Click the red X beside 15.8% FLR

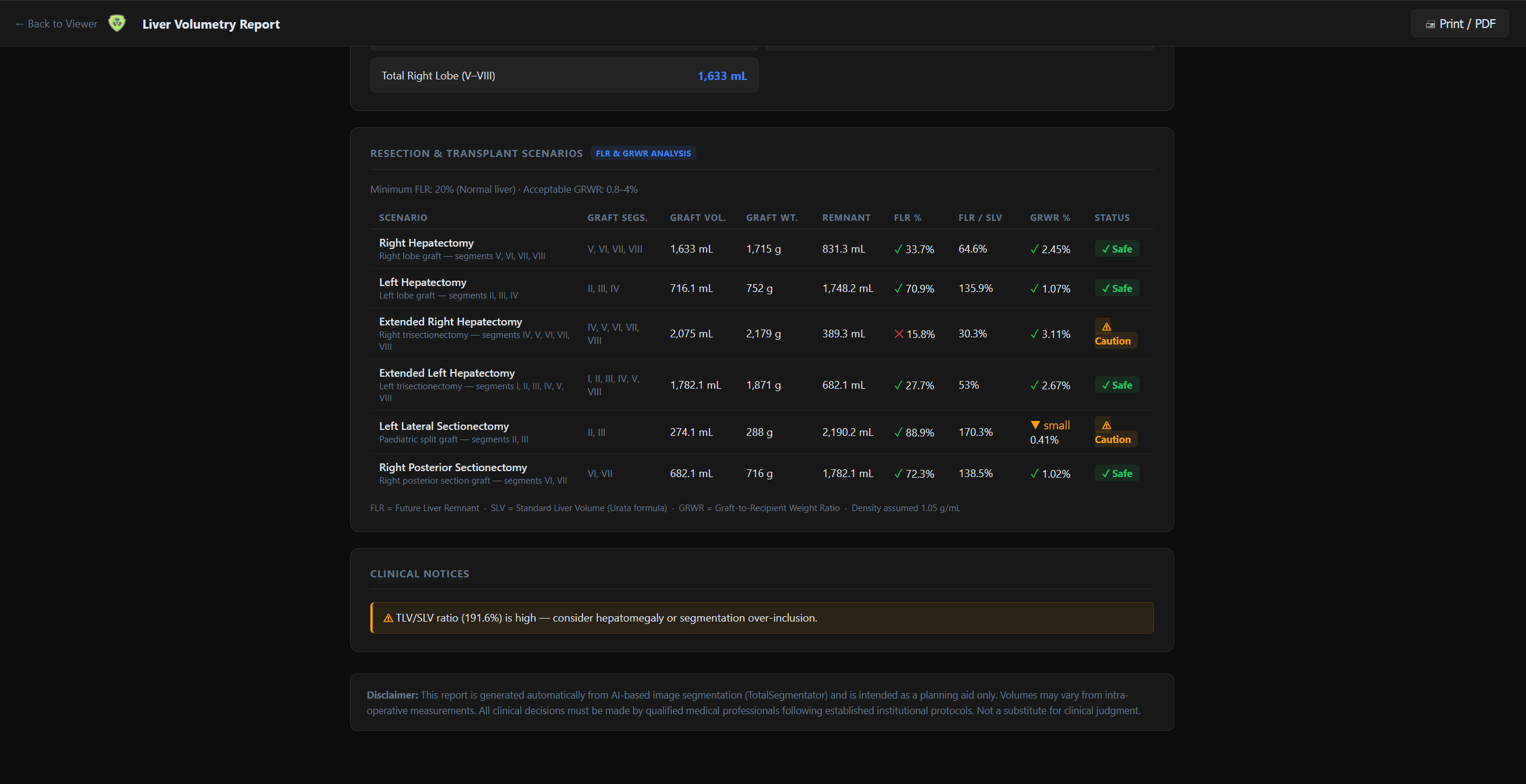tap(898, 334)
